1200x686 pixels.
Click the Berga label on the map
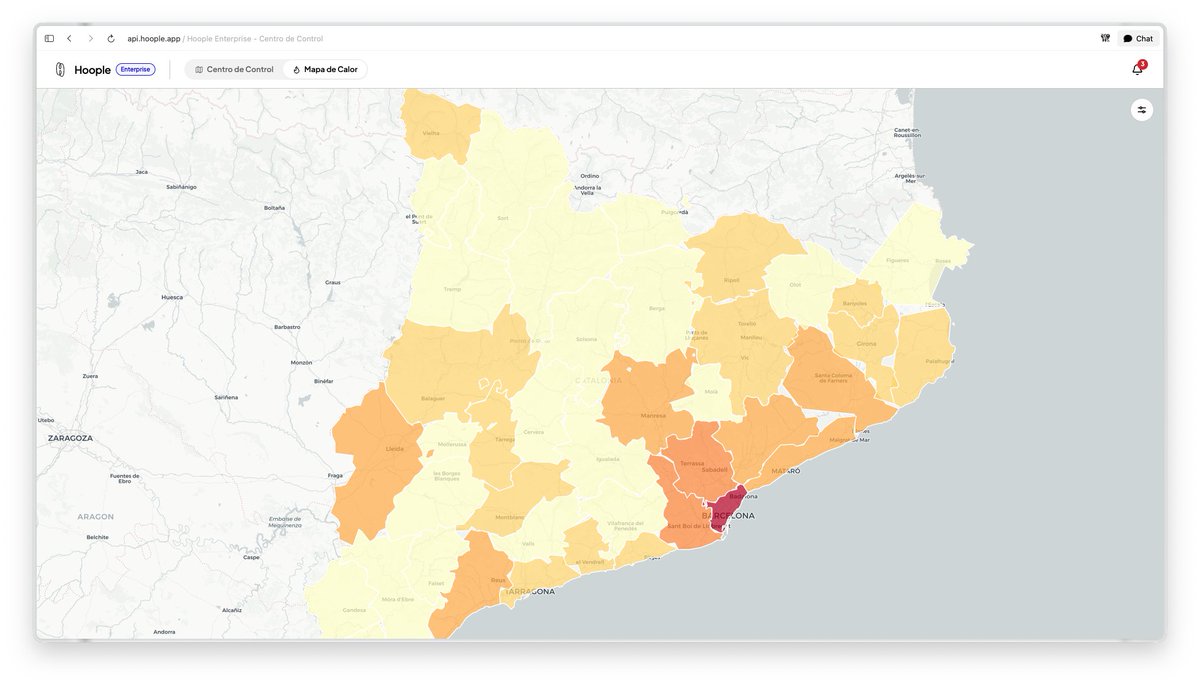(x=657, y=309)
